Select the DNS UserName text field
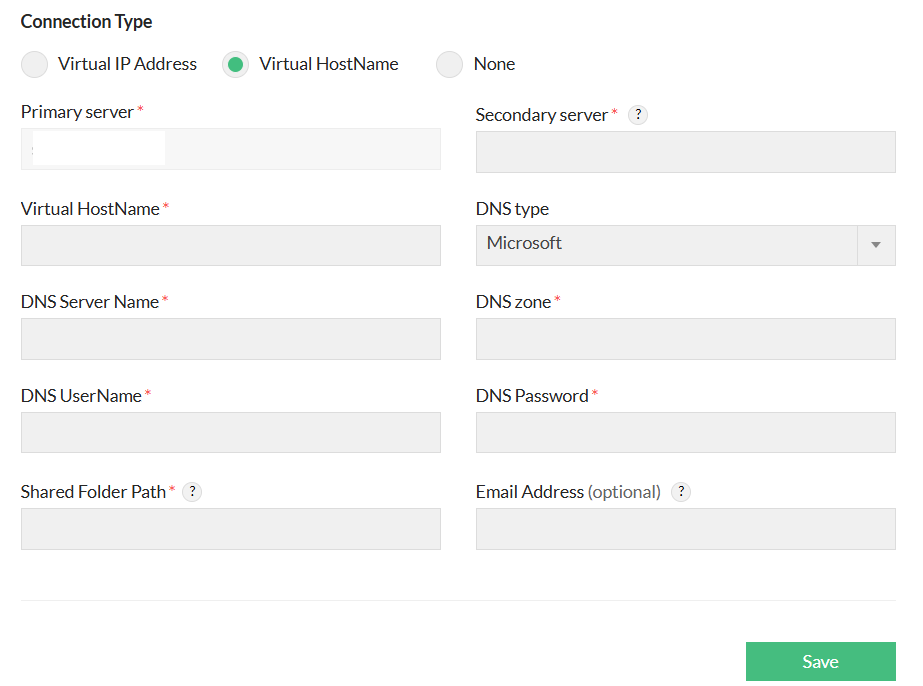 [230, 433]
